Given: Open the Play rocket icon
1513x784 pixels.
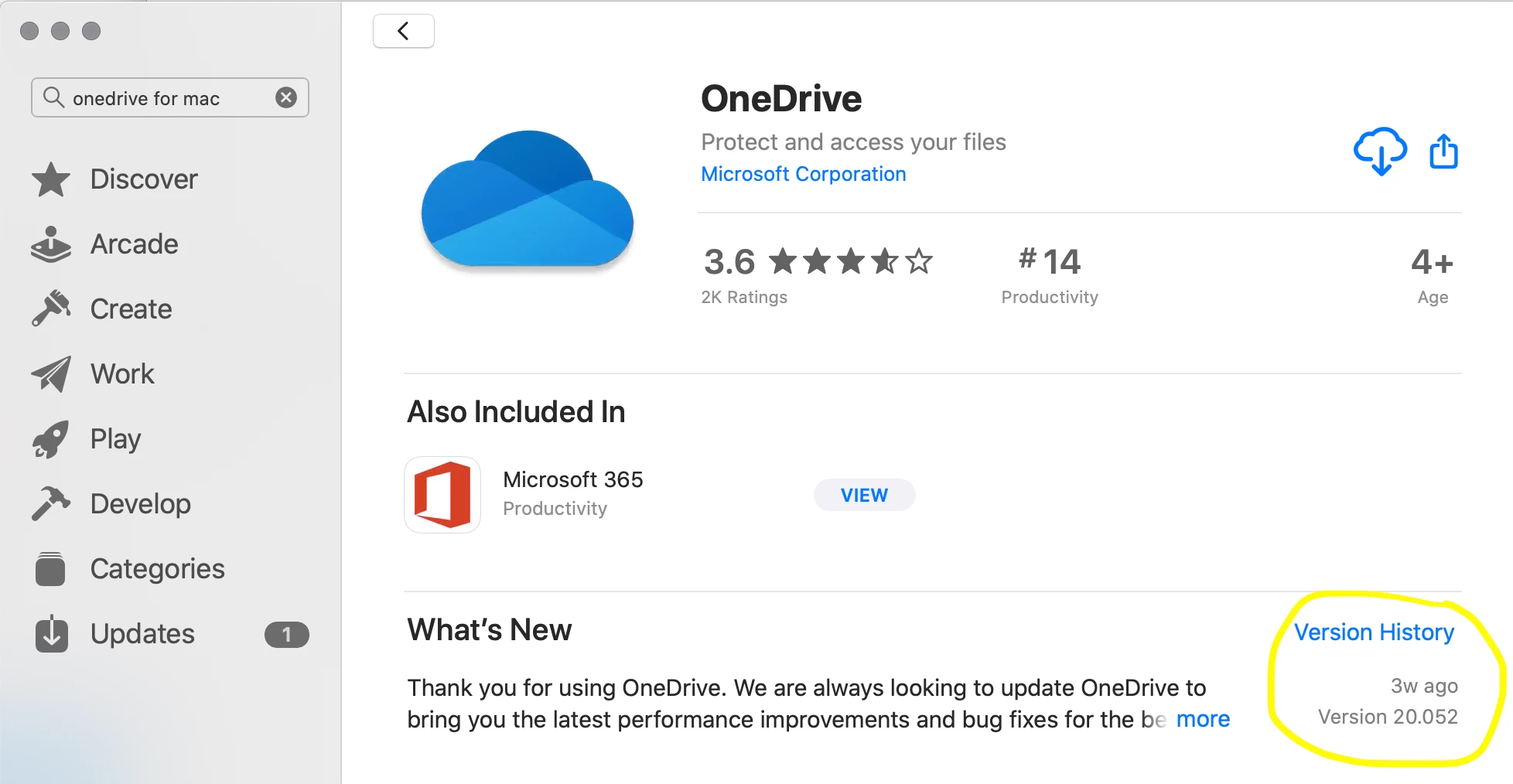Looking at the screenshot, I should (51, 439).
